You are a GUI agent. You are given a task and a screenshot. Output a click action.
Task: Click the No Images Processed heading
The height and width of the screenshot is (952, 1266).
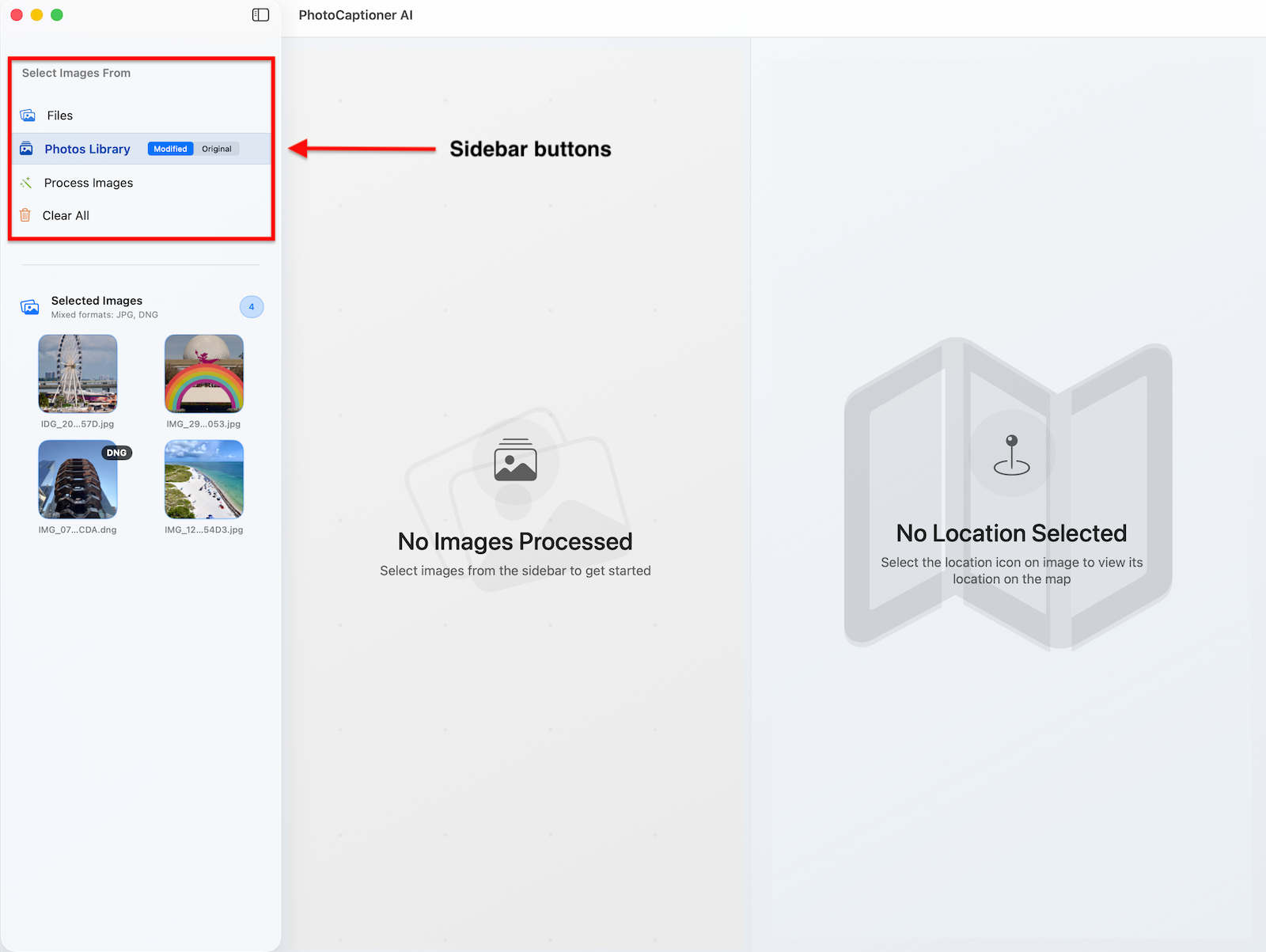(x=515, y=541)
